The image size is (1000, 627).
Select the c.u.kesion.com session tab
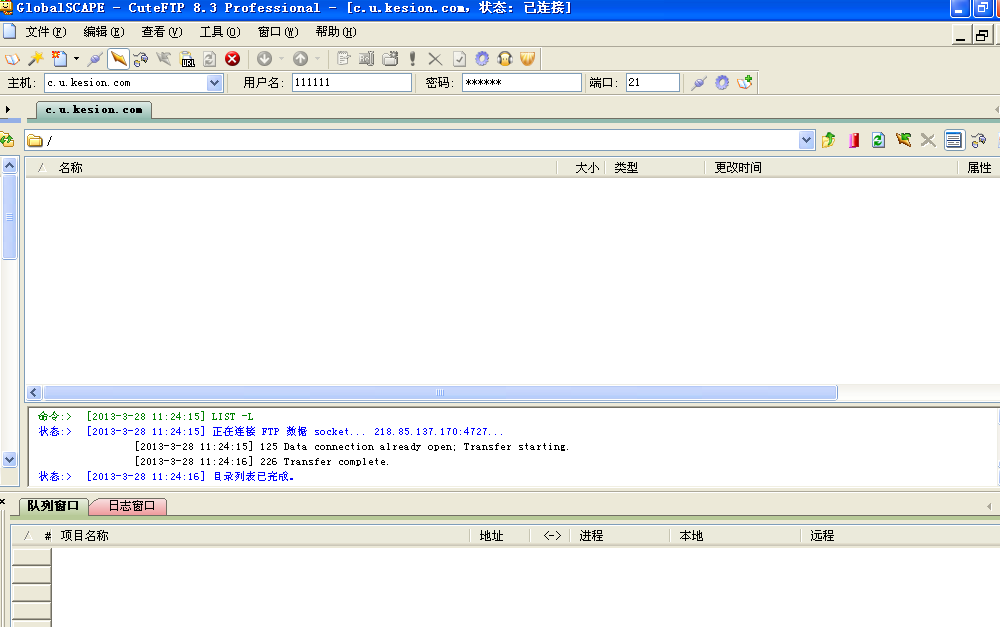click(x=92, y=111)
